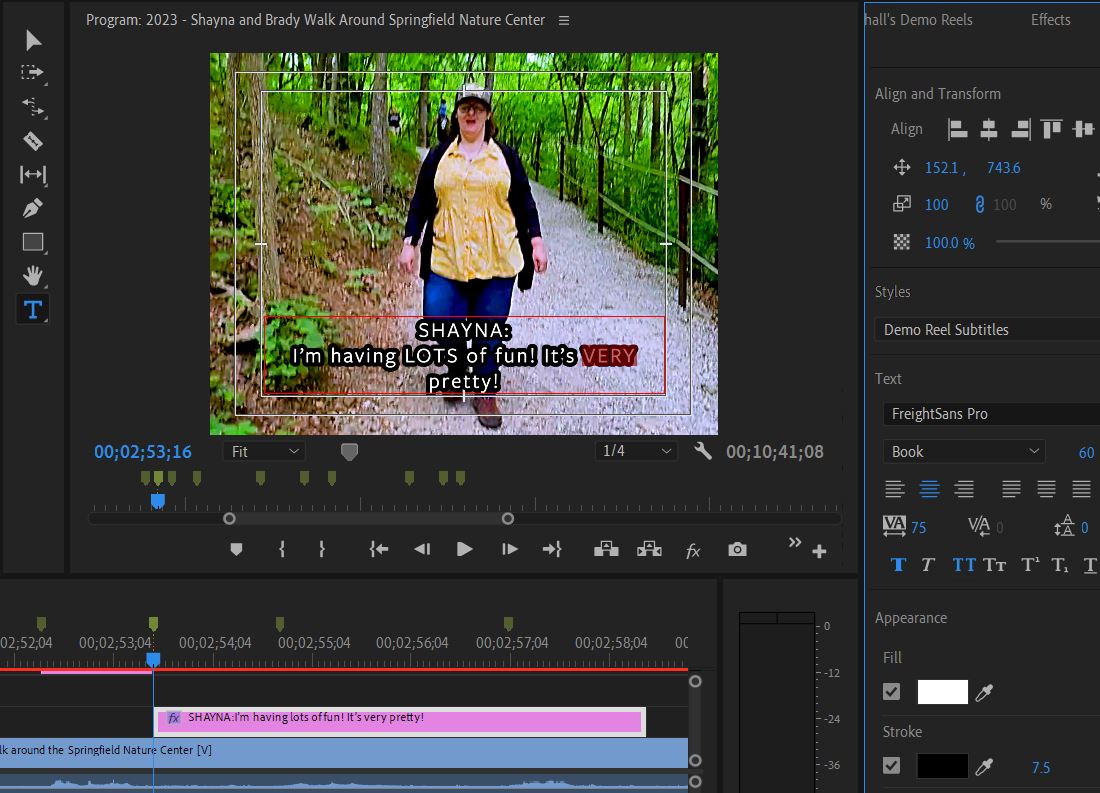Pick fill color with the eyedropper
1100x793 pixels.
984,693
